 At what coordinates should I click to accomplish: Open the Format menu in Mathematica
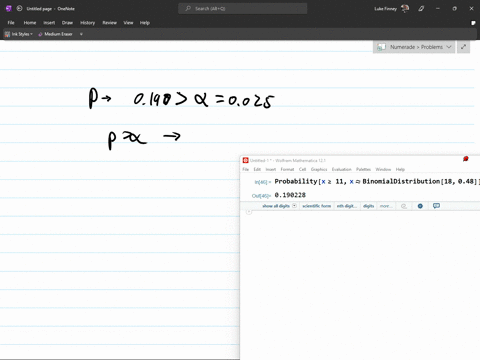click(x=287, y=169)
